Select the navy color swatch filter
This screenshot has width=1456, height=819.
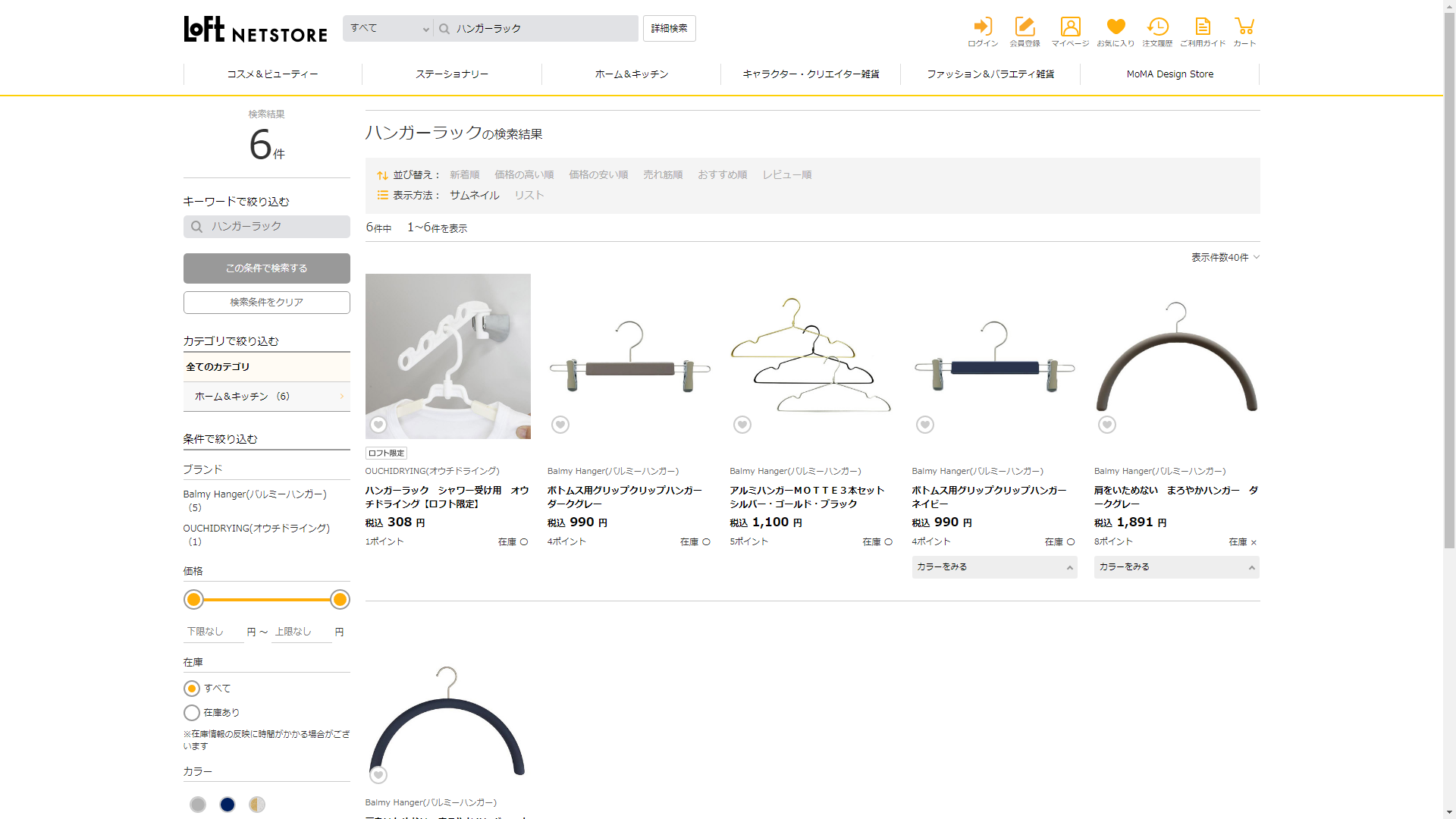click(x=227, y=805)
